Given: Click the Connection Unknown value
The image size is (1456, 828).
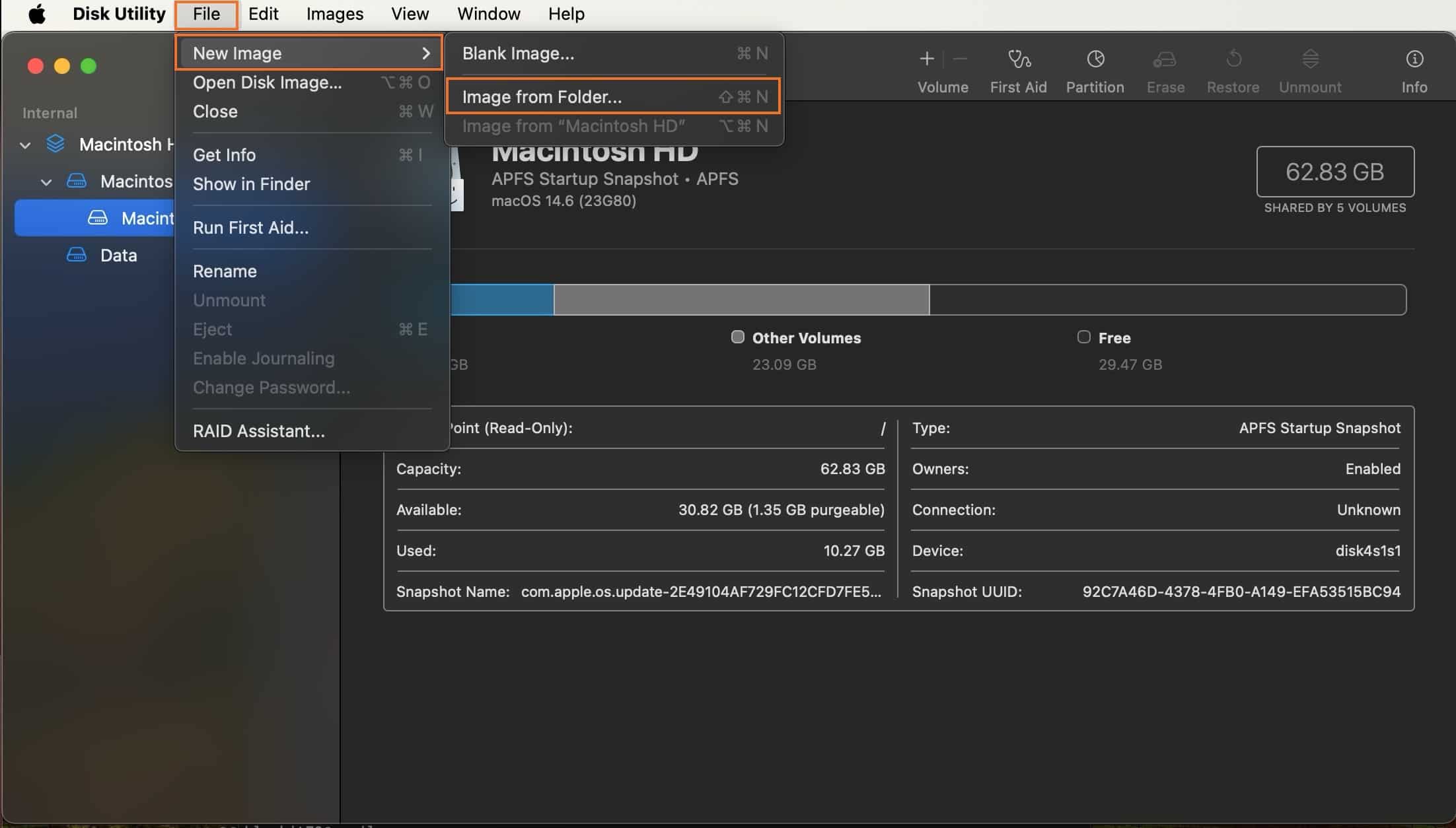Looking at the screenshot, I should click(1369, 510).
